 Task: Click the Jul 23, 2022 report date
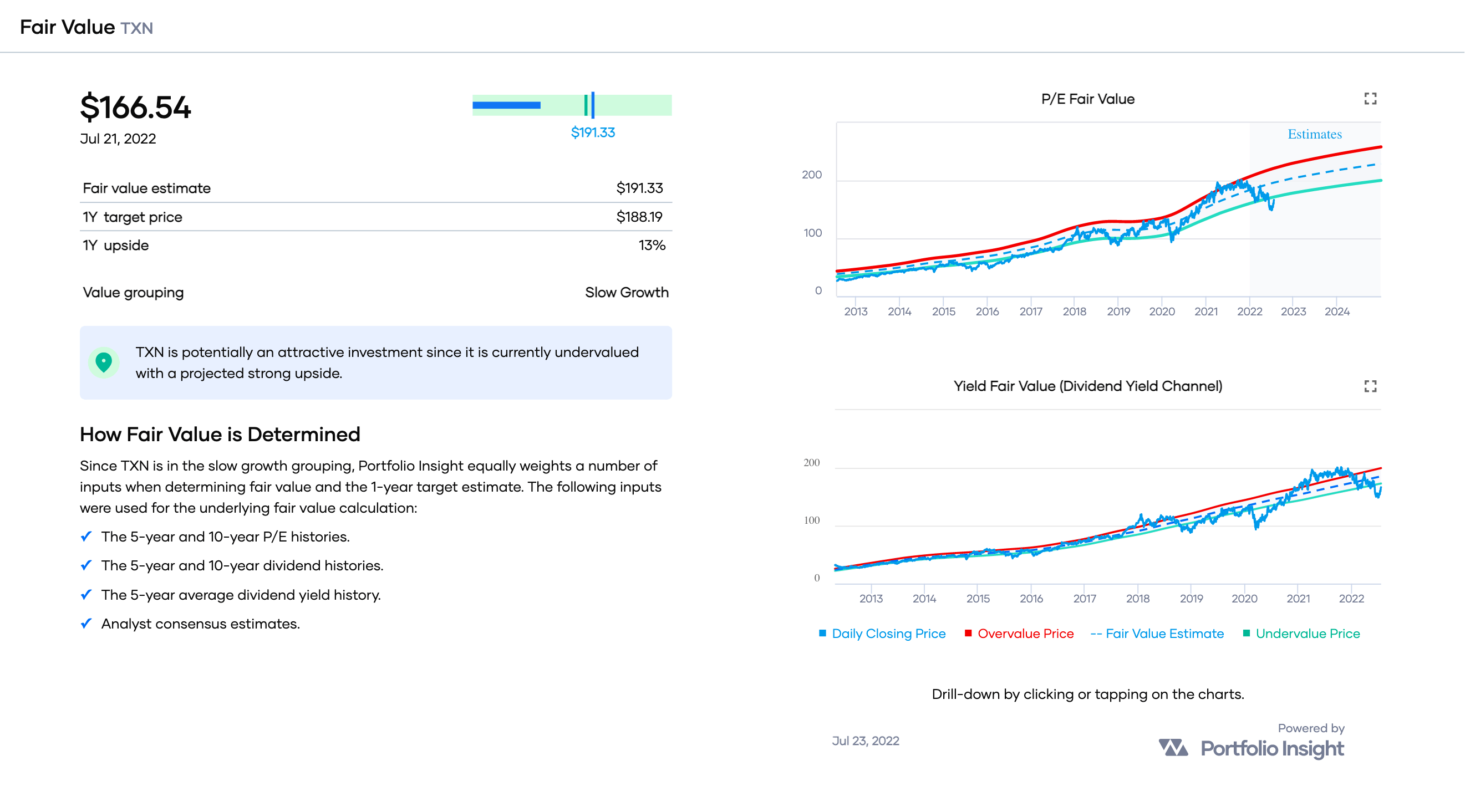click(x=865, y=741)
